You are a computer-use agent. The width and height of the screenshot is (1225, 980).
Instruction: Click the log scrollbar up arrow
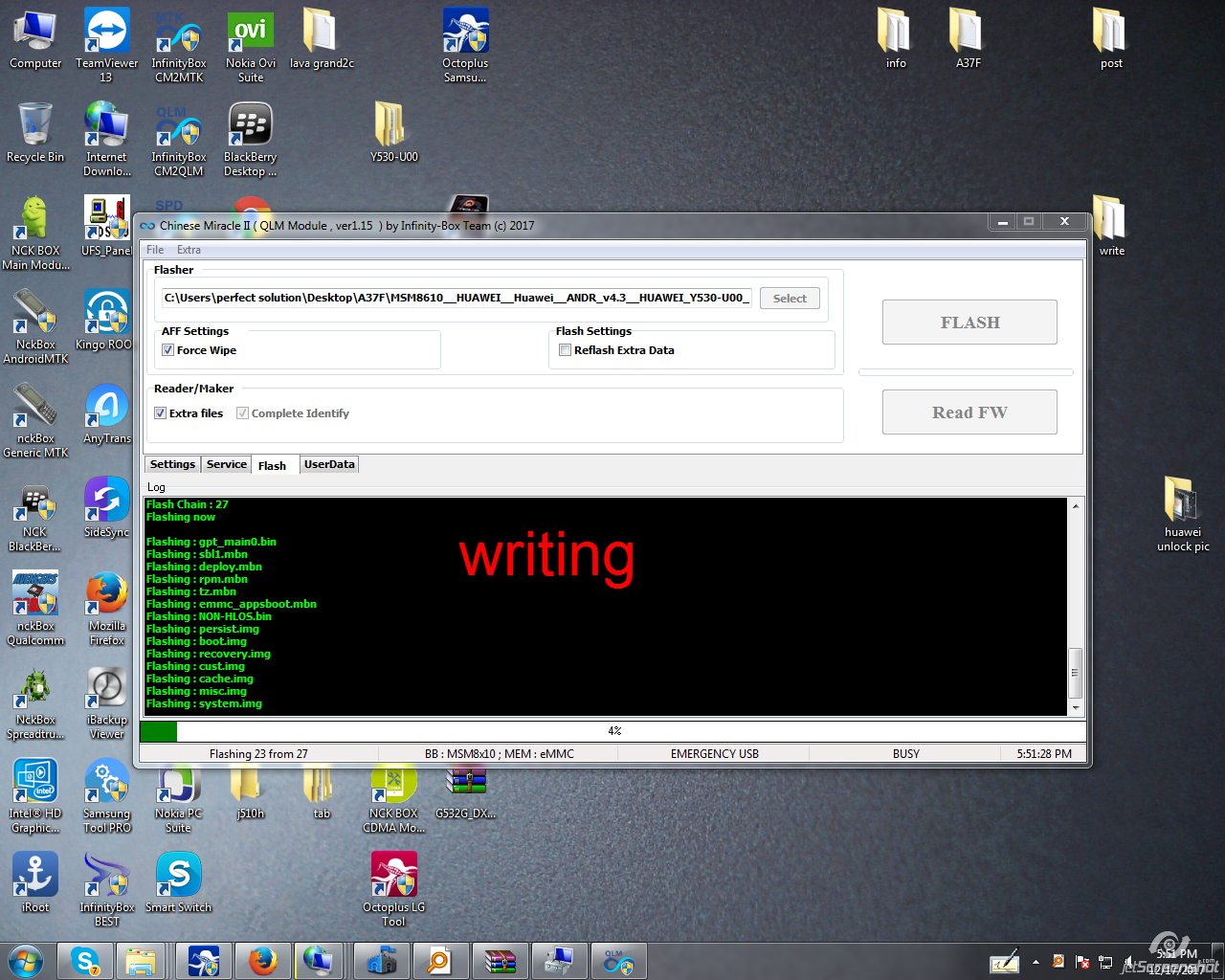tap(1076, 506)
